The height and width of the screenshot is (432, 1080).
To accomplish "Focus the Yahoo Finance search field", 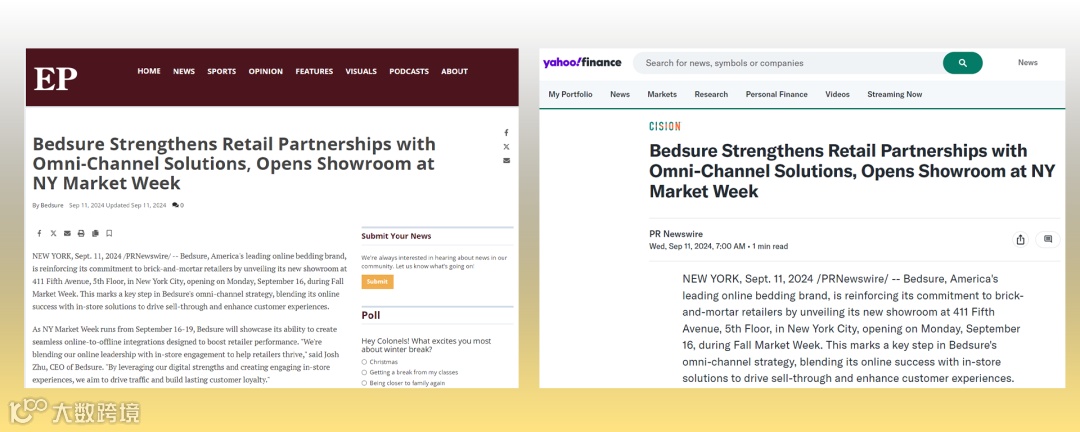I will (789, 63).
